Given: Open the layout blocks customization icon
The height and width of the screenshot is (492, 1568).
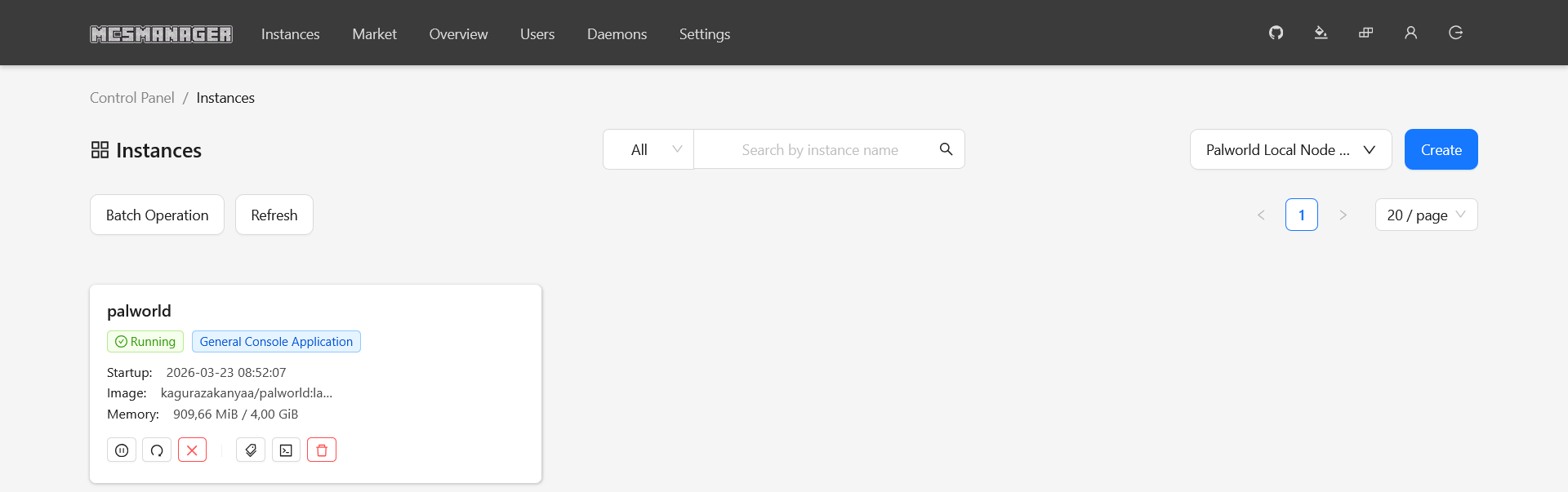Looking at the screenshot, I should coord(1365,33).
